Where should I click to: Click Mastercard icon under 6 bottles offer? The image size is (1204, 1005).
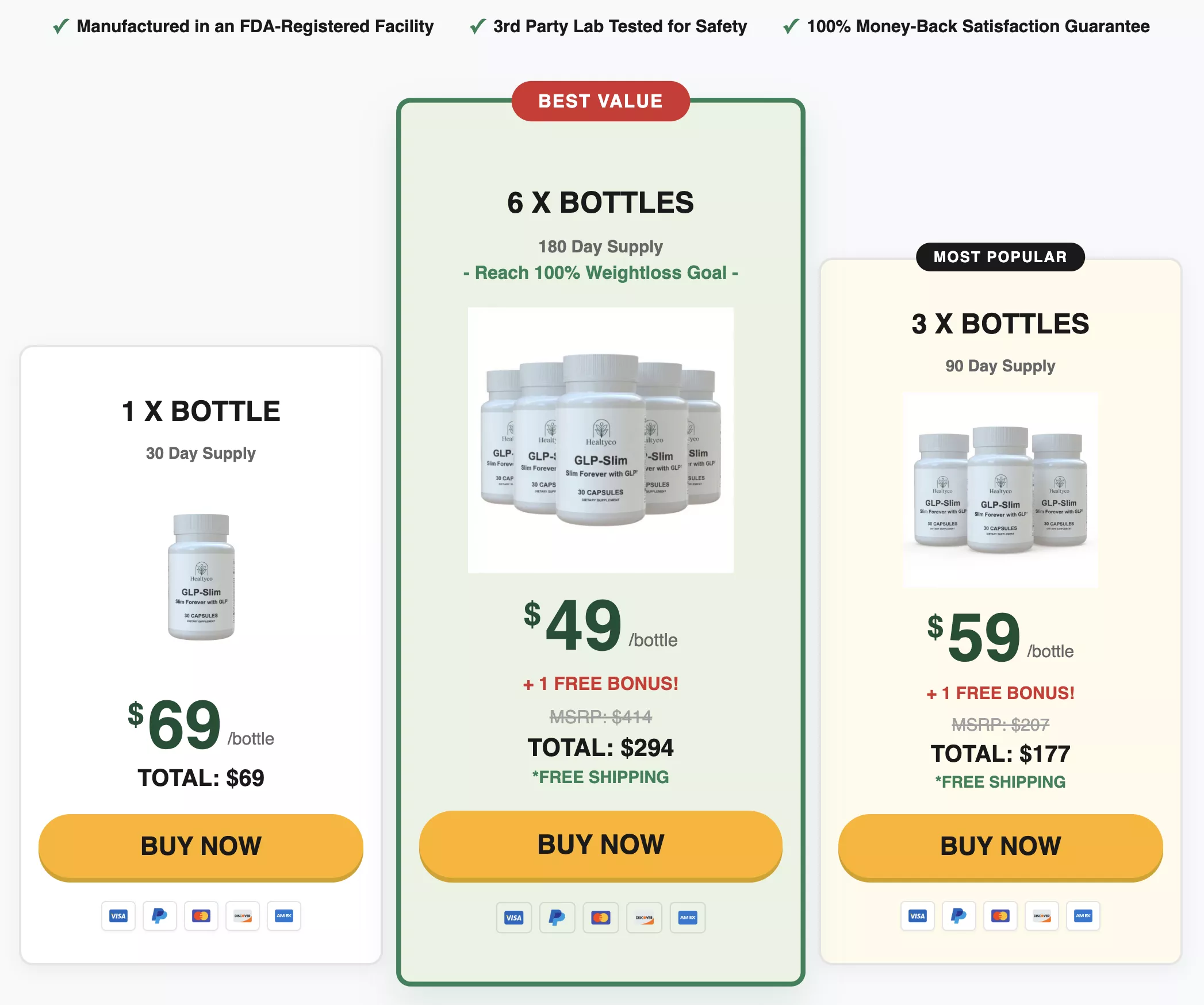click(600, 918)
